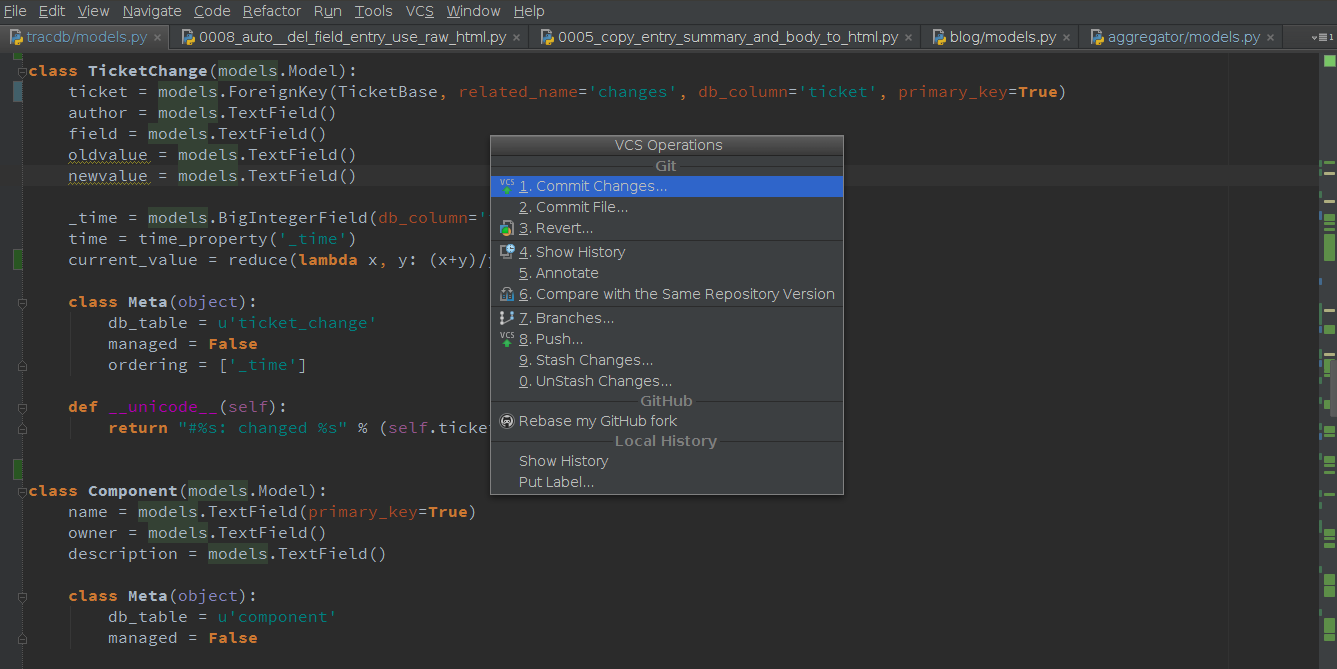Click Git Show History clock icon
Viewport: 1337px width, 669px height.
coord(507,252)
